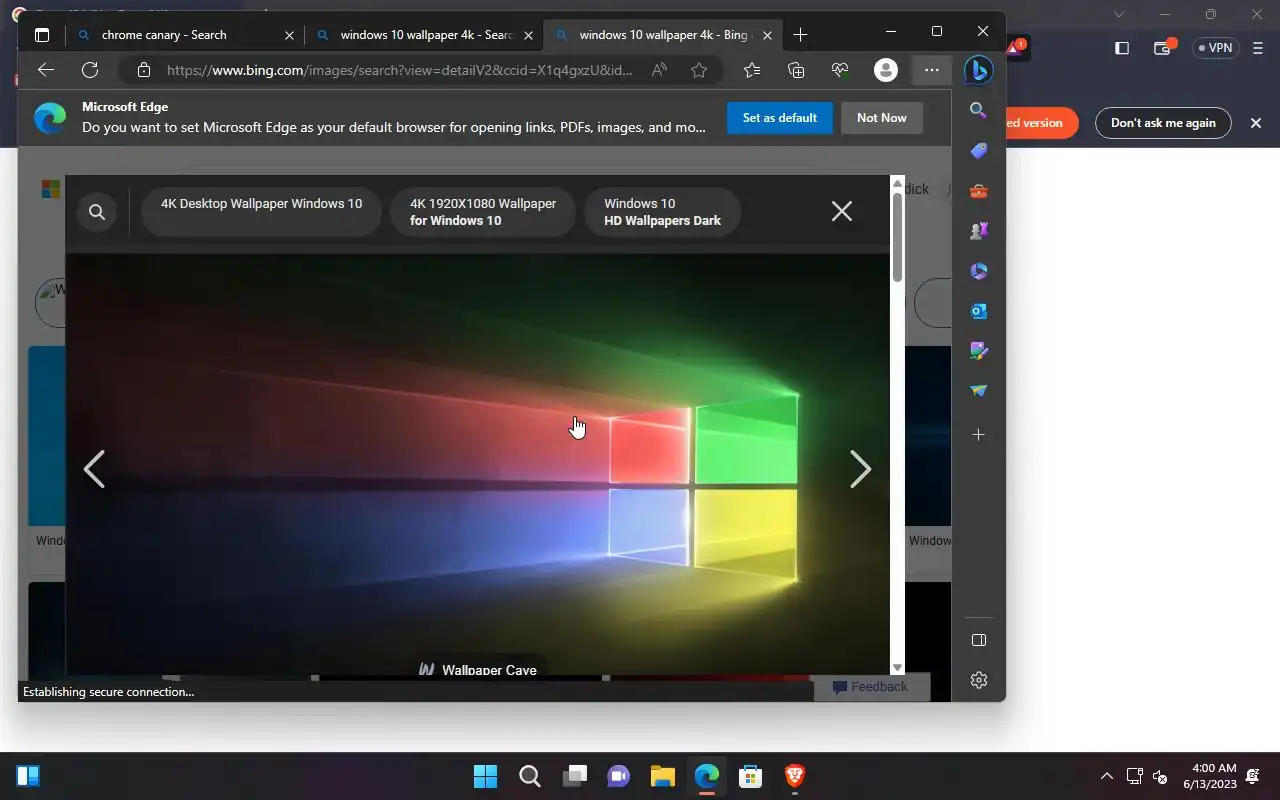Select the 4K Desktop Wallpaper Windows 10 chip

coord(261,211)
